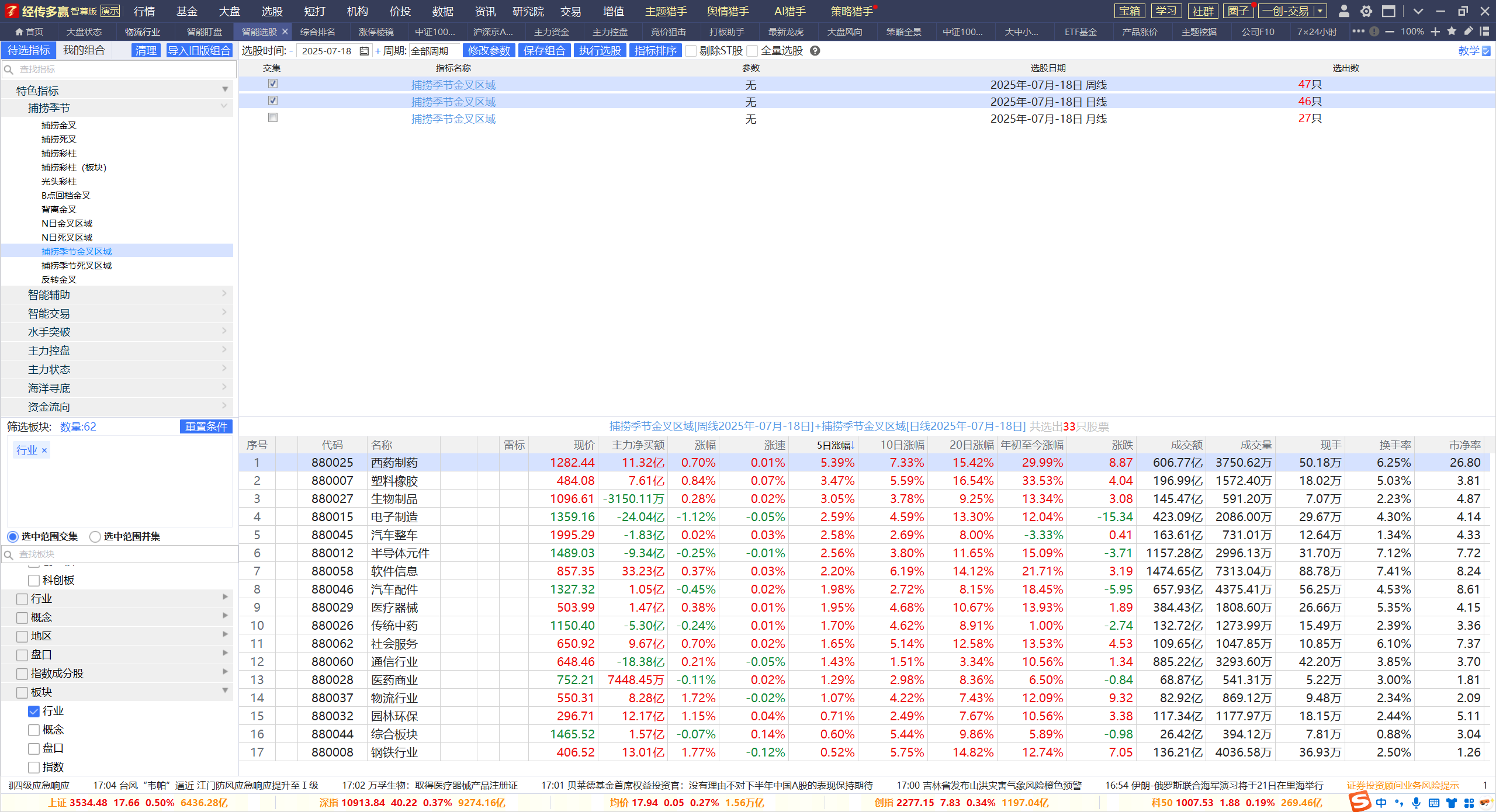Open the 选股 menu
This screenshot has height=812, width=1496.
(272, 11)
